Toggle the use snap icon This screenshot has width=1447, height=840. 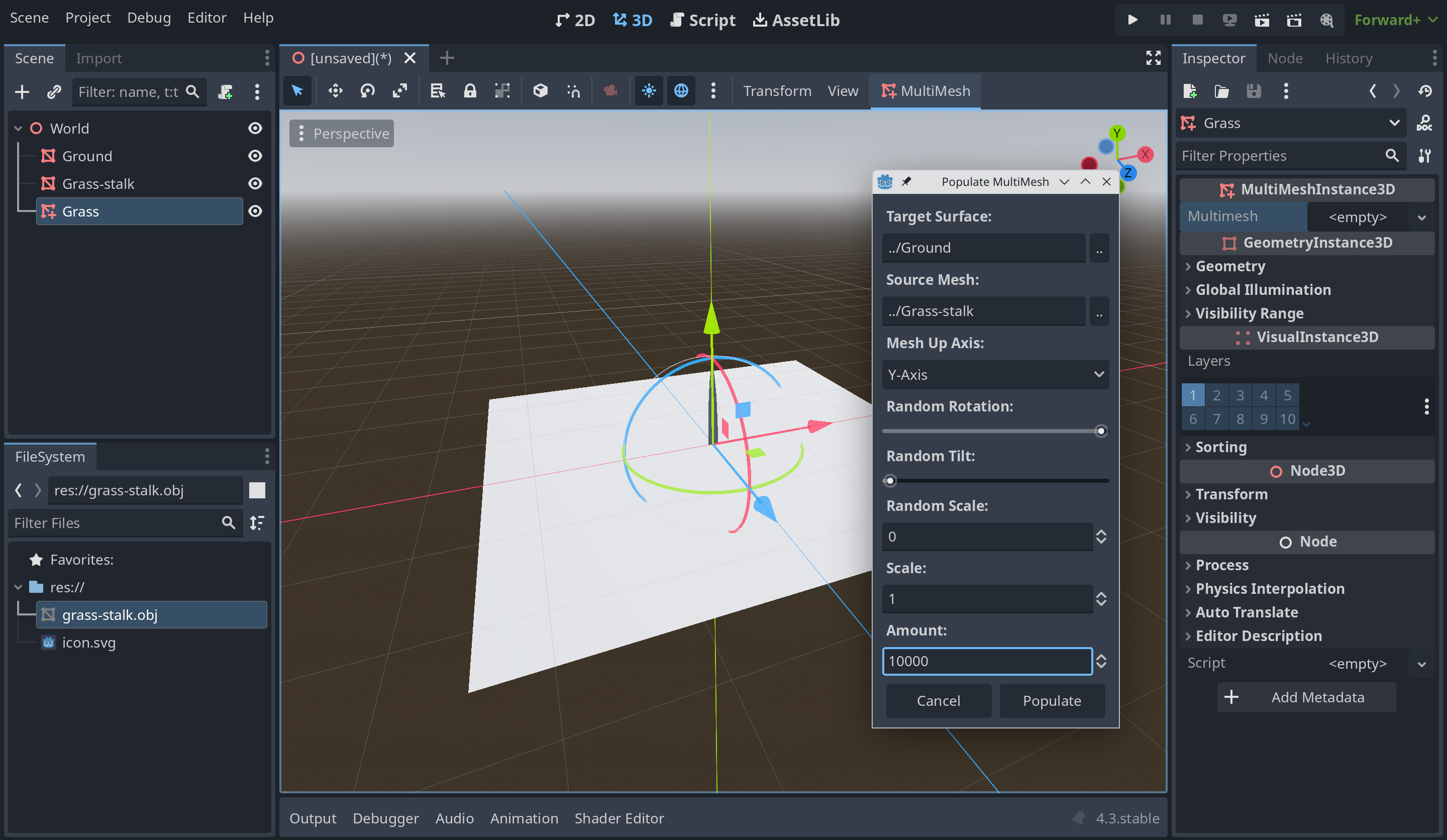tap(573, 91)
